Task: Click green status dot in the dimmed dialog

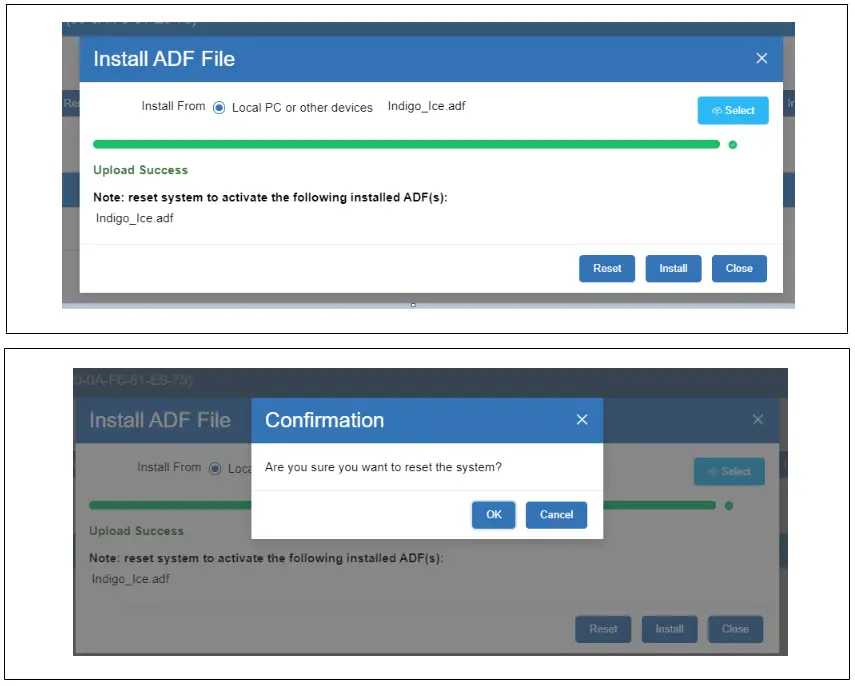Action: (729, 506)
